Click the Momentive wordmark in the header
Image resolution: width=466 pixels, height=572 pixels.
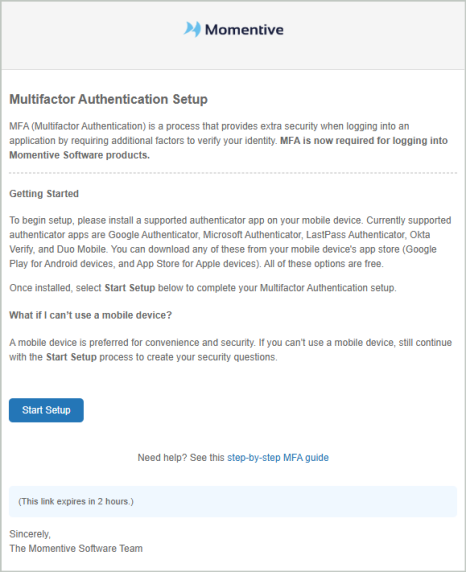(244, 30)
